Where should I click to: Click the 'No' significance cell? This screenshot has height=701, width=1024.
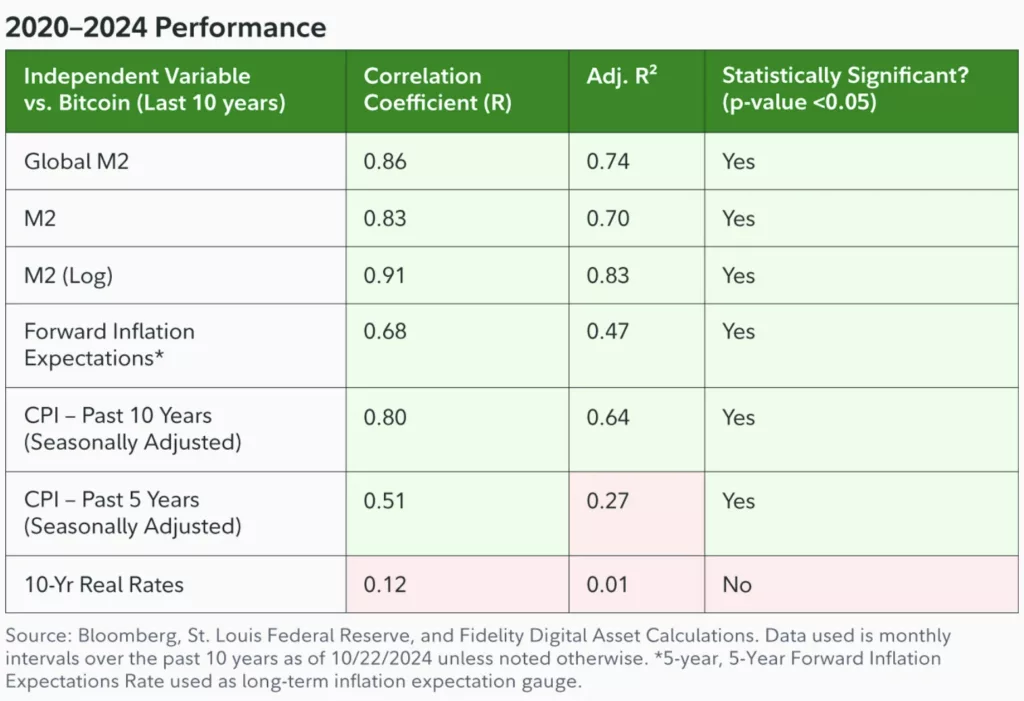point(737,585)
